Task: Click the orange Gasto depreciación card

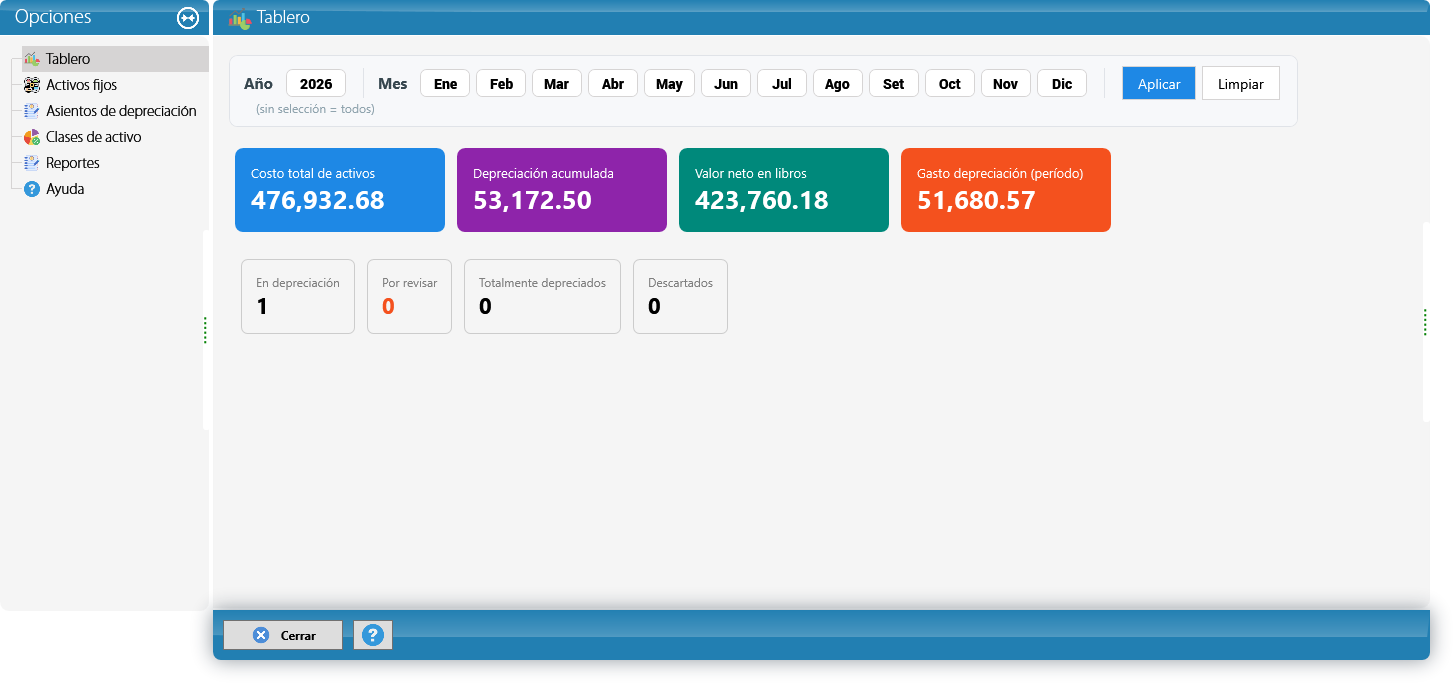Action: pos(1006,190)
